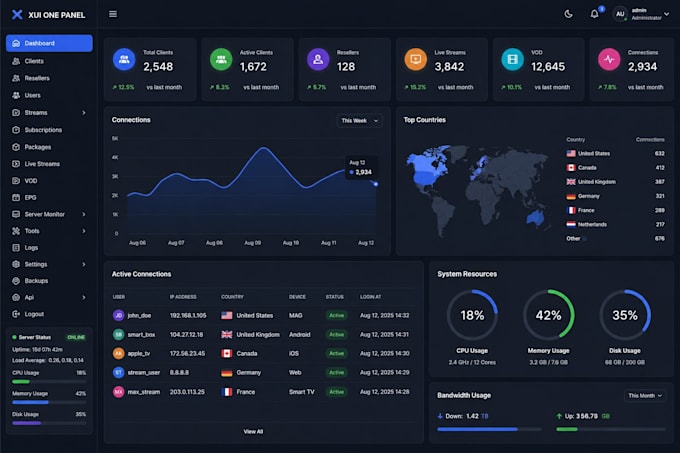
Task: Open Resellers in the sidebar
Action: (x=49, y=78)
